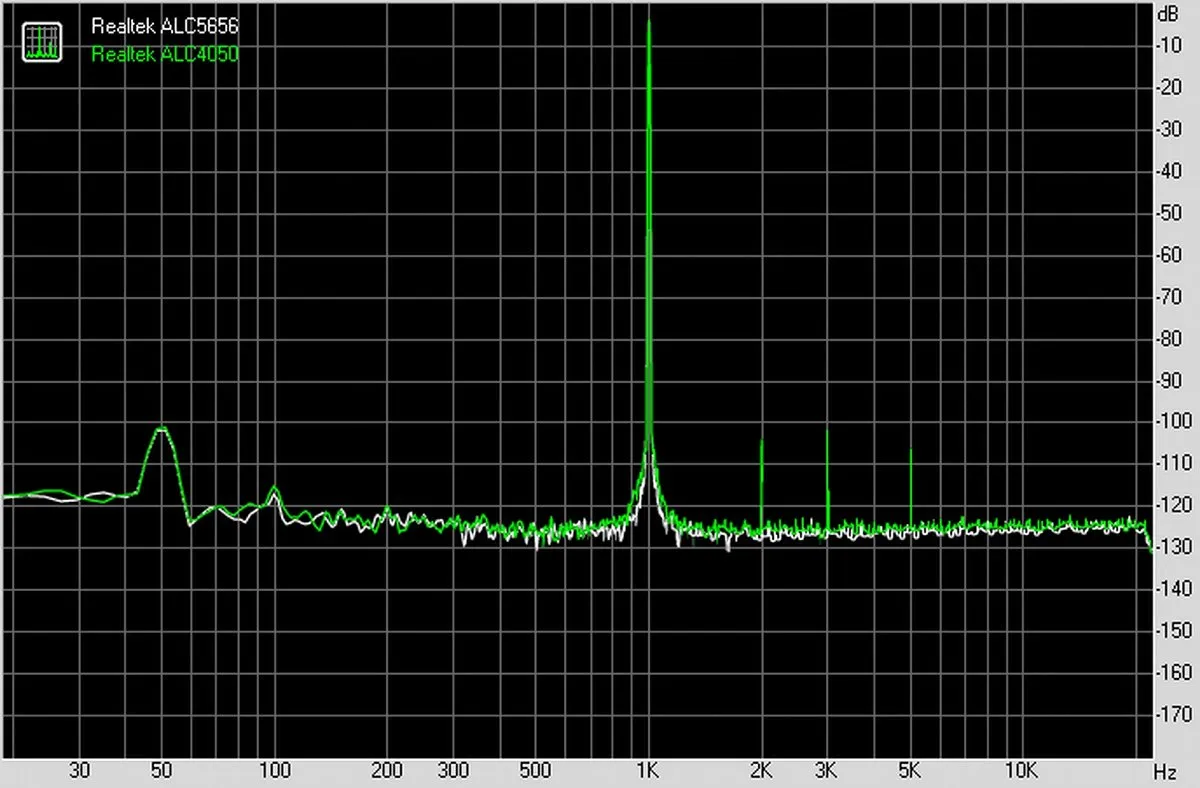
Task: Click the 1 kHz fundamental peak tip
Action: (x=649, y=22)
